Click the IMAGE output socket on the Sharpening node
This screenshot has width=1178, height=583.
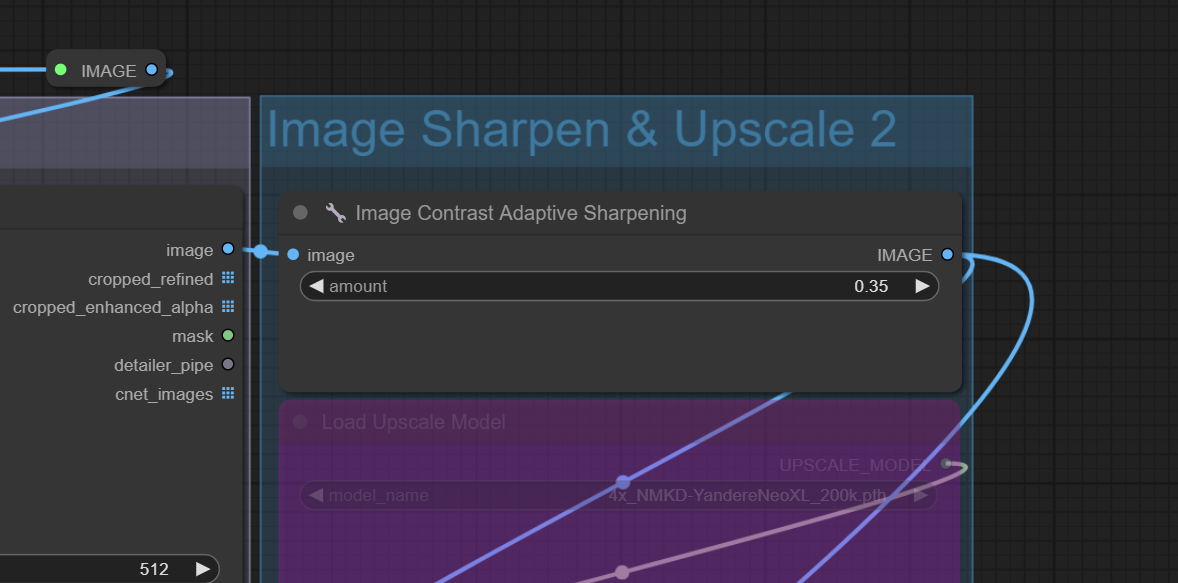(x=947, y=255)
